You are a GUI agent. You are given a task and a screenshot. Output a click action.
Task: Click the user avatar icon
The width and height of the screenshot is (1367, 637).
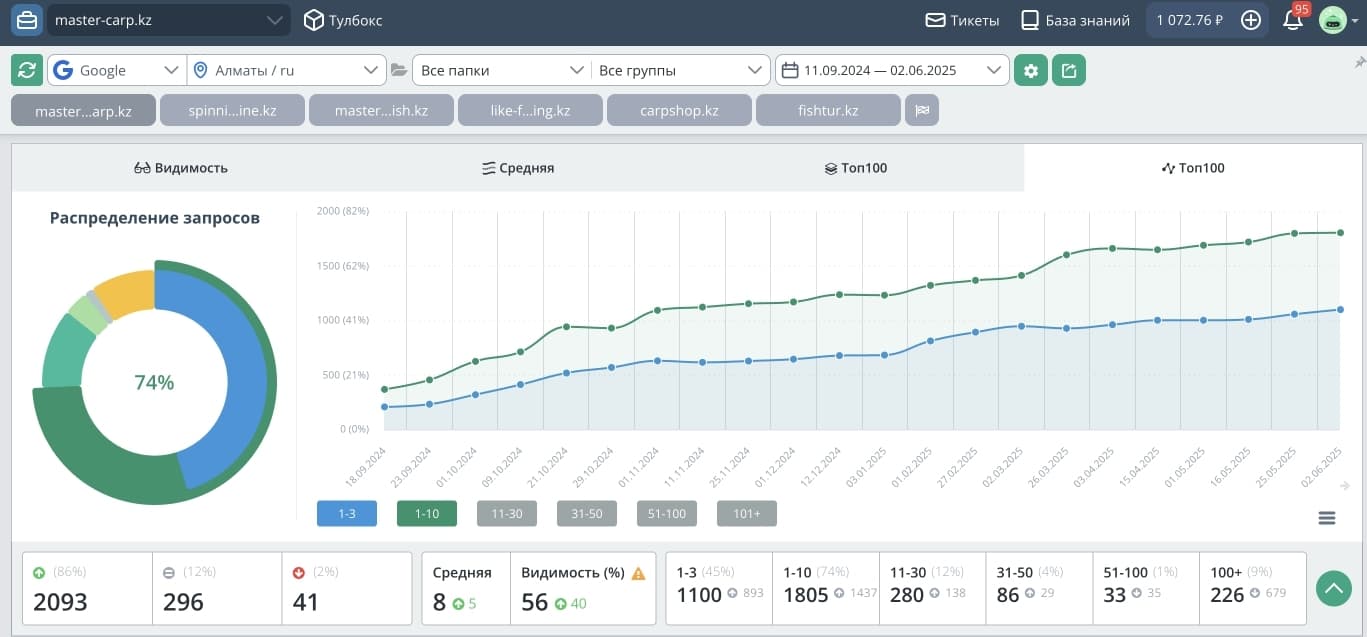click(1333, 20)
